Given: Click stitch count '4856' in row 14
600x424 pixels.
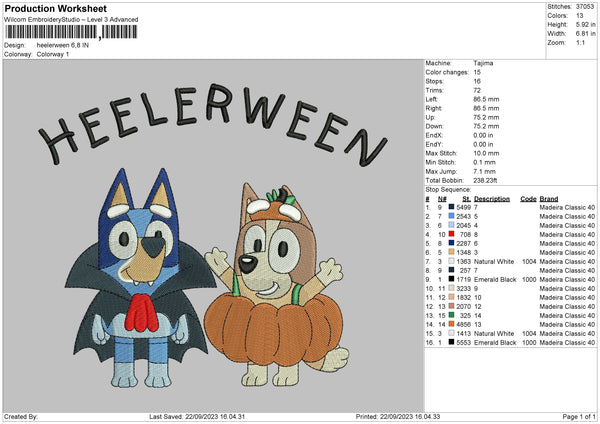Looking at the screenshot, I should coord(464,325).
